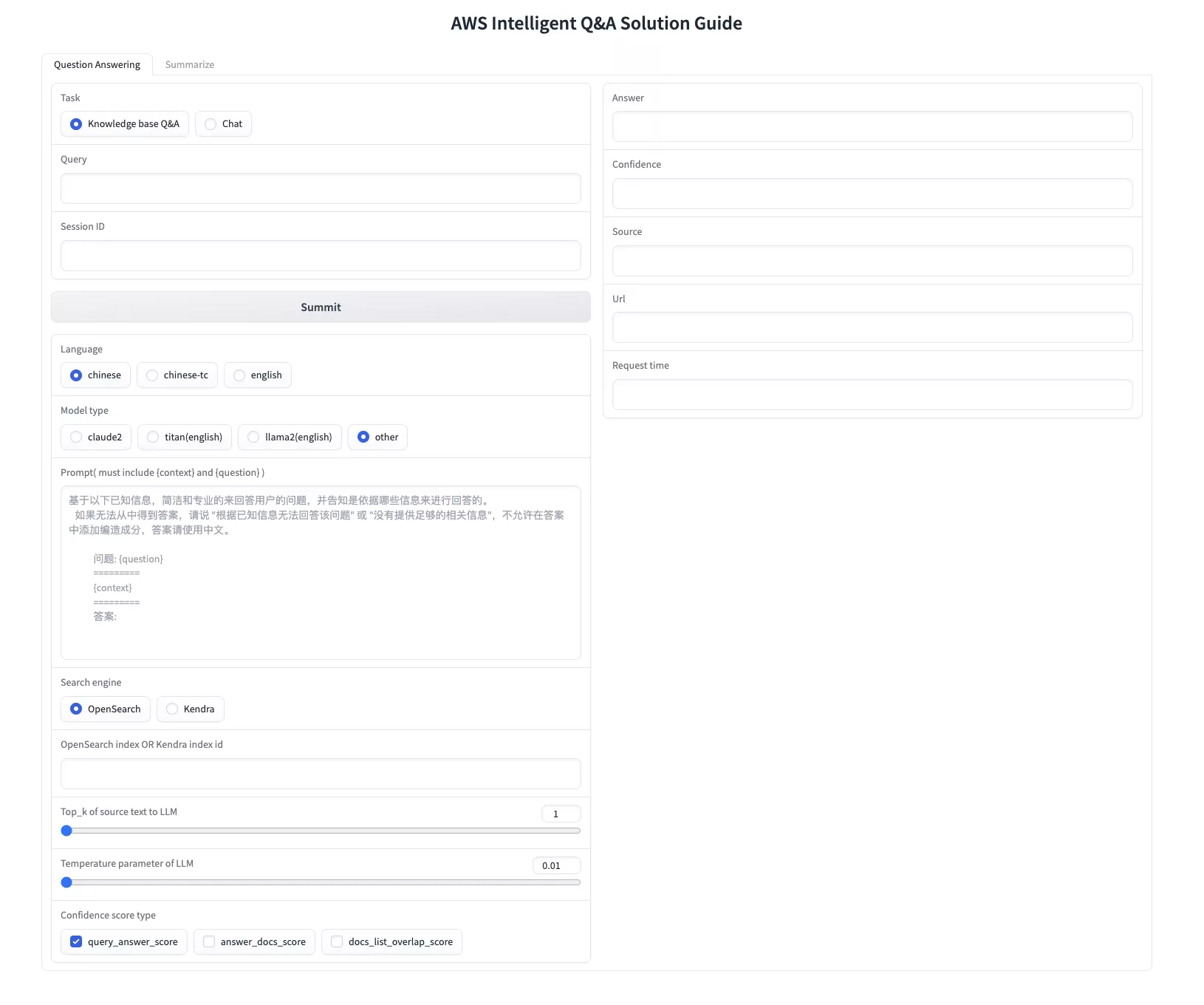The image size is (1204, 1005).
Task: Click the Source output box
Action: [872, 261]
